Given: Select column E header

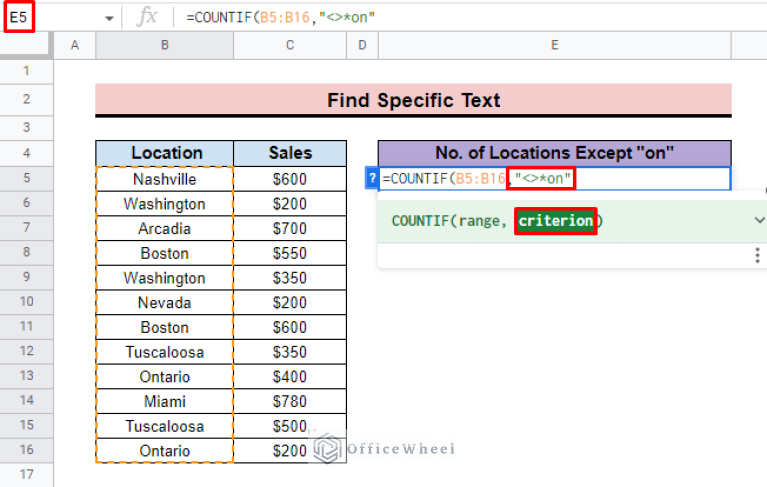Looking at the screenshot, I should (555, 45).
